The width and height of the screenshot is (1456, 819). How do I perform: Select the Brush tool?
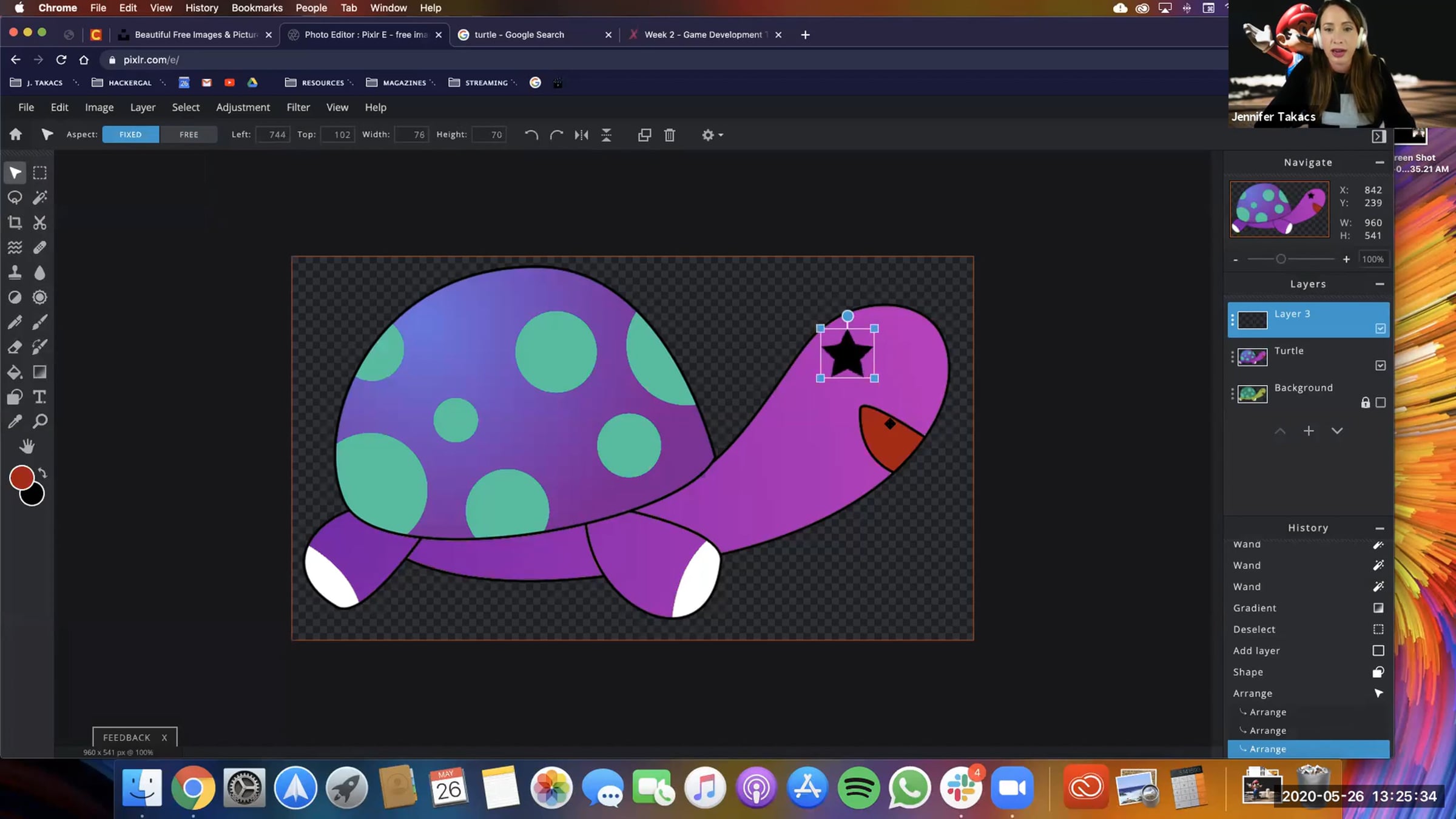point(40,322)
